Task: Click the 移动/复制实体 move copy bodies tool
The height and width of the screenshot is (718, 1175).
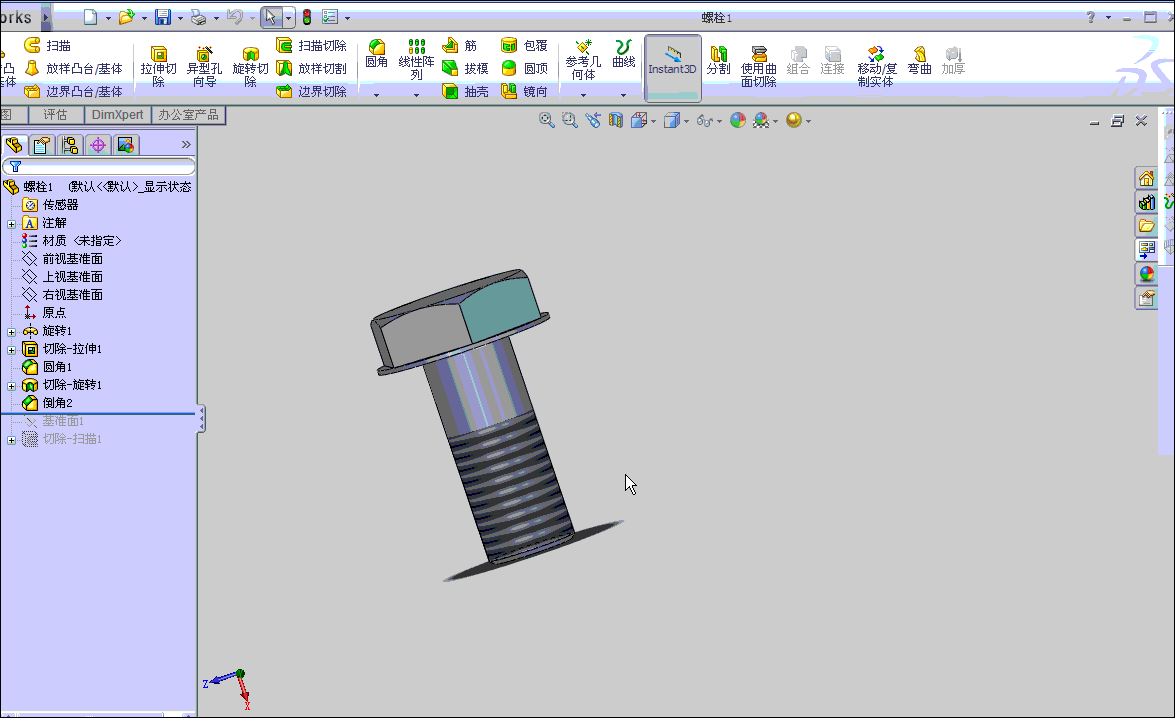Action: 875,66
